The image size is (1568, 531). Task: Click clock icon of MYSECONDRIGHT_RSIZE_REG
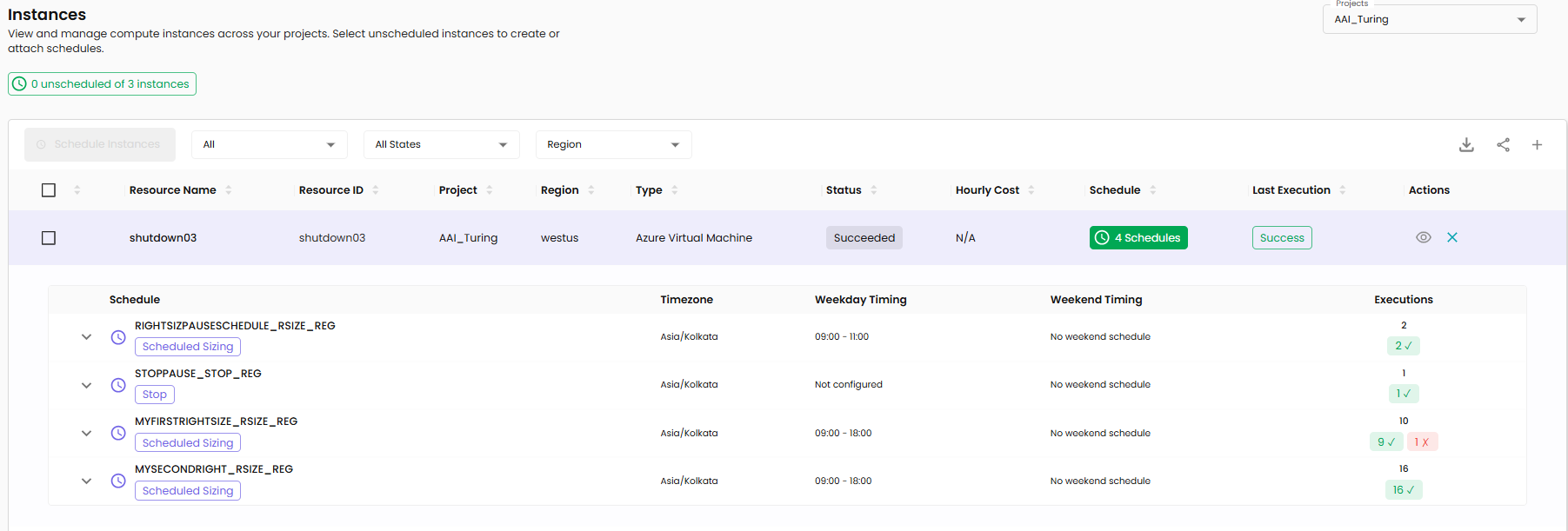coord(118,481)
